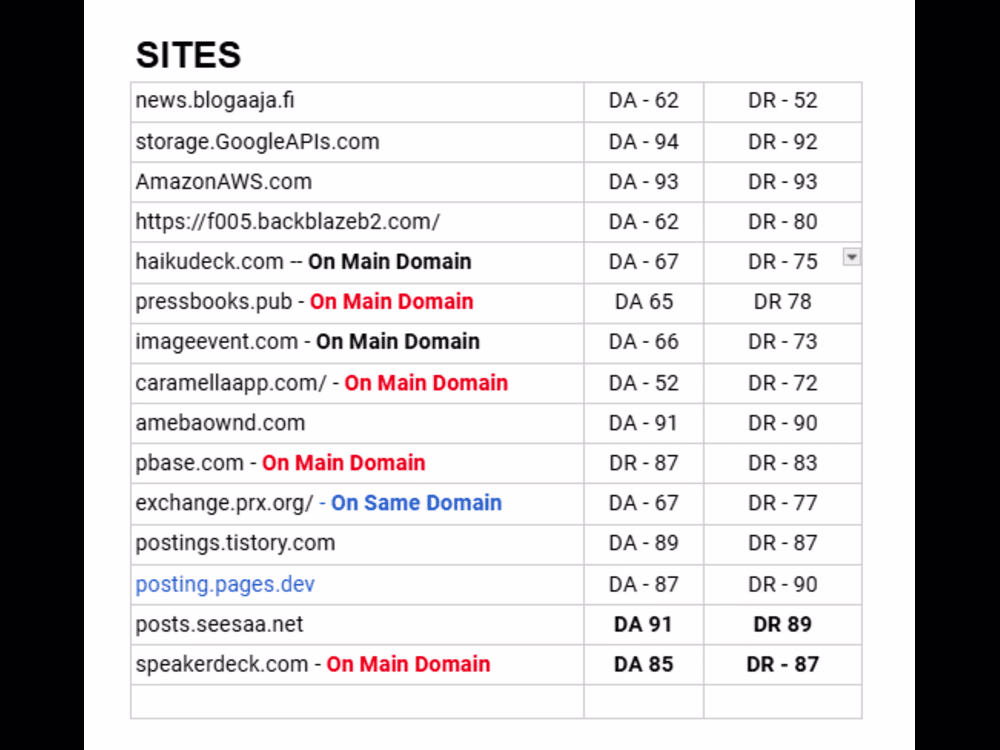The width and height of the screenshot is (1000, 750).
Task: Open the dropdown arrow in the haikudeck row
Action: pyautogui.click(x=851, y=258)
